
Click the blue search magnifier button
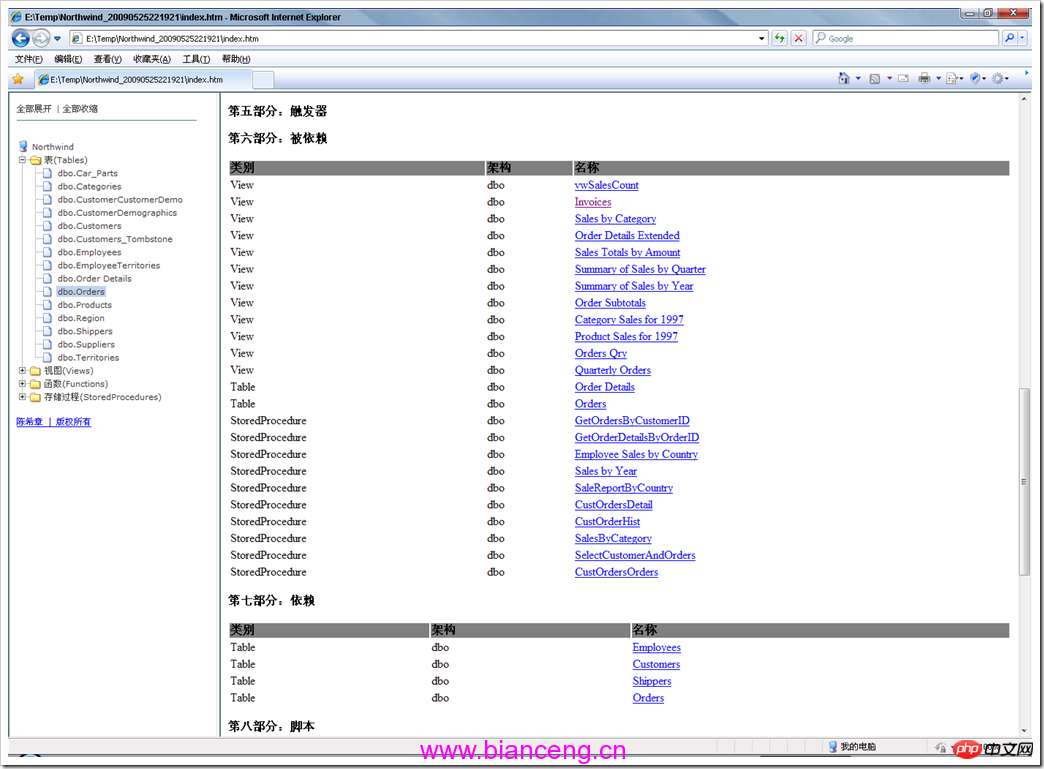tap(1009, 38)
